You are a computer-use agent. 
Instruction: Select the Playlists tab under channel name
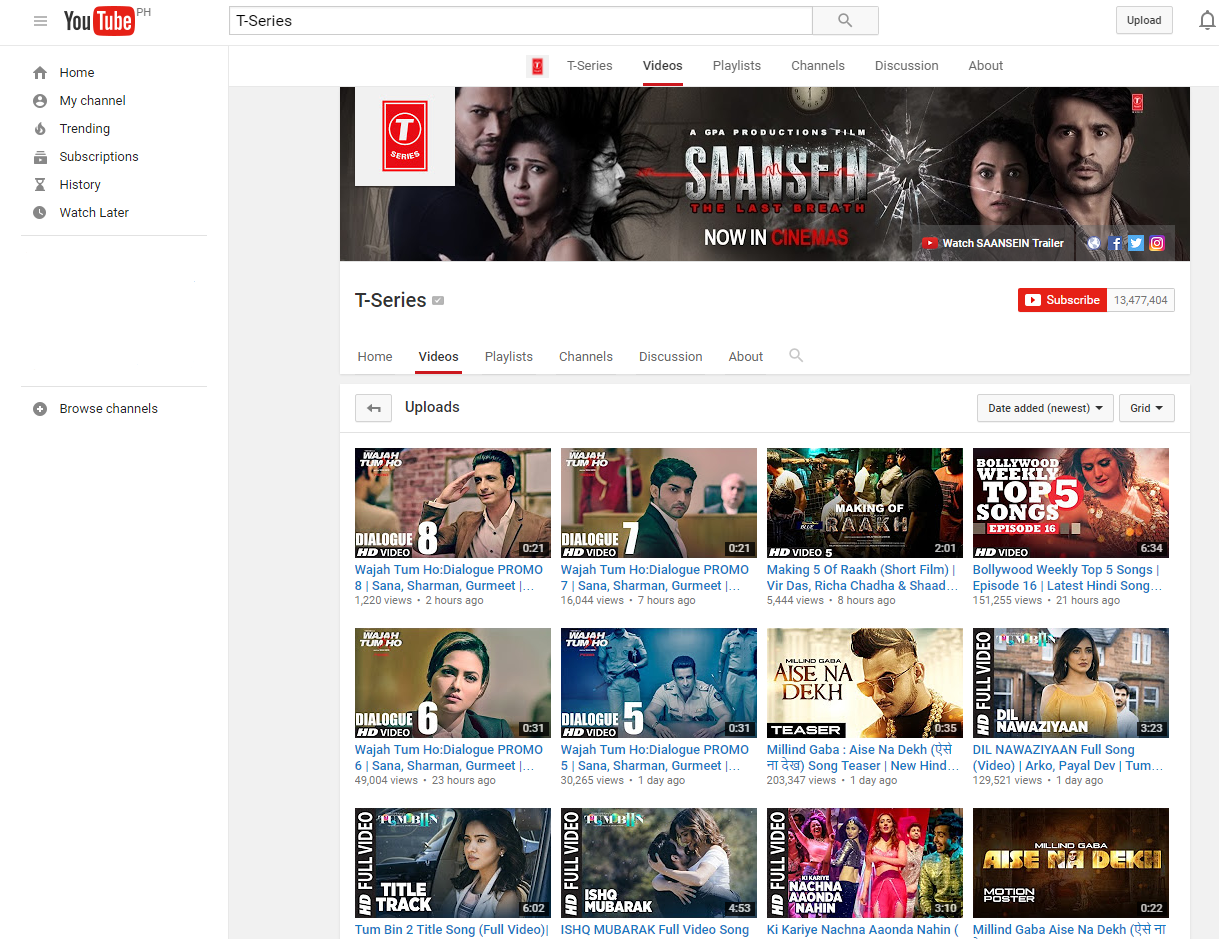(509, 357)
